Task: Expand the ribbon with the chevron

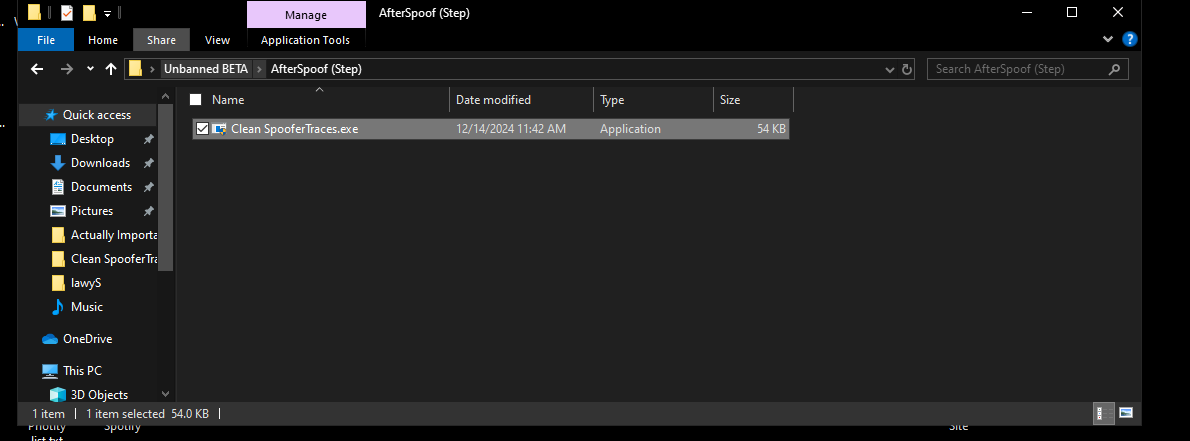Action: click(1107, 40)
